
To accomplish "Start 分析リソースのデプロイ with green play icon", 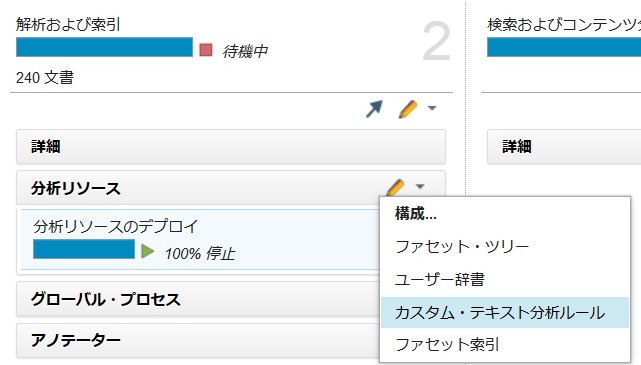I will click(147, 251).
